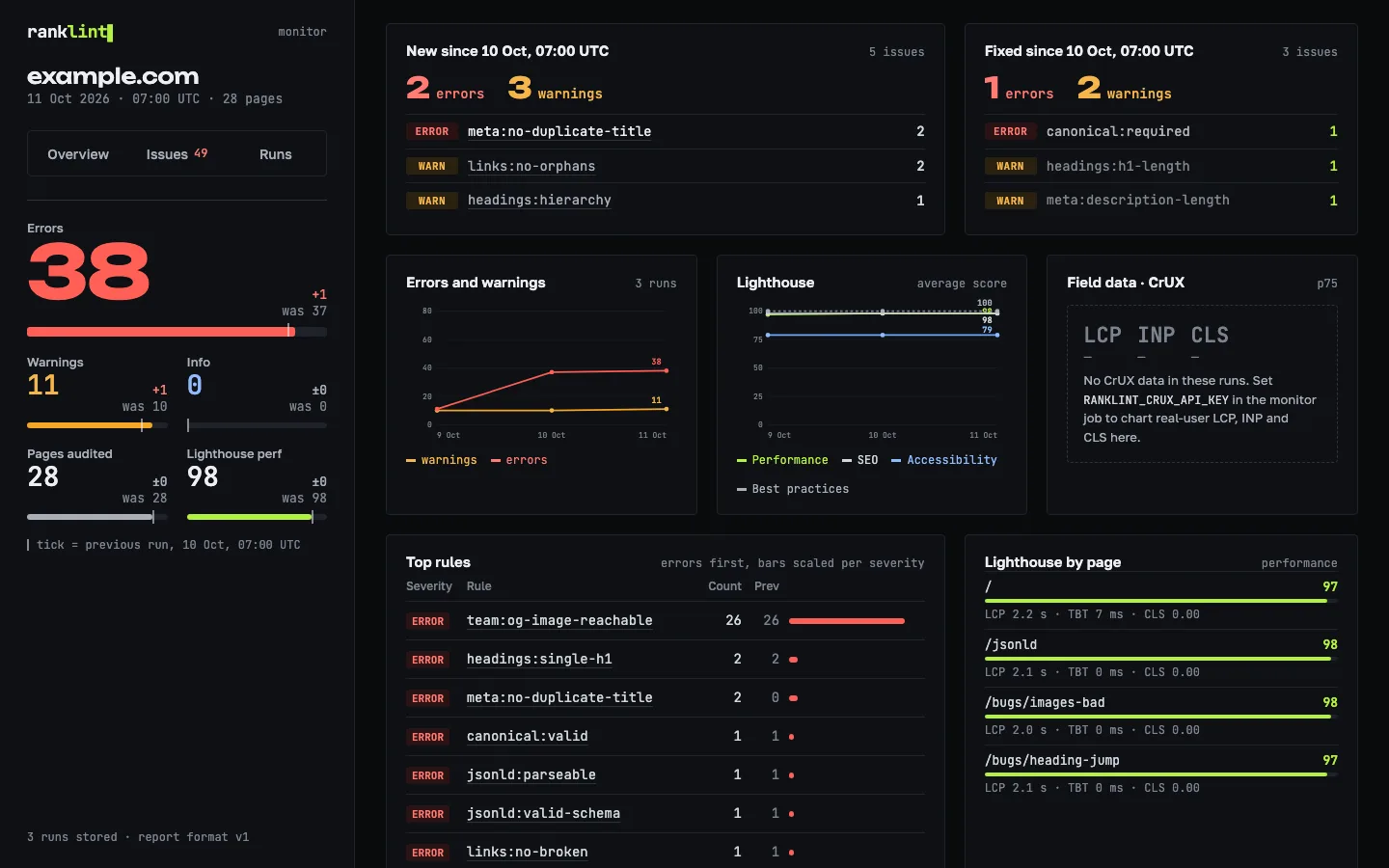1389x868 pixels.
Task: Select the /jsonld page row
Action: point(1161,658)
